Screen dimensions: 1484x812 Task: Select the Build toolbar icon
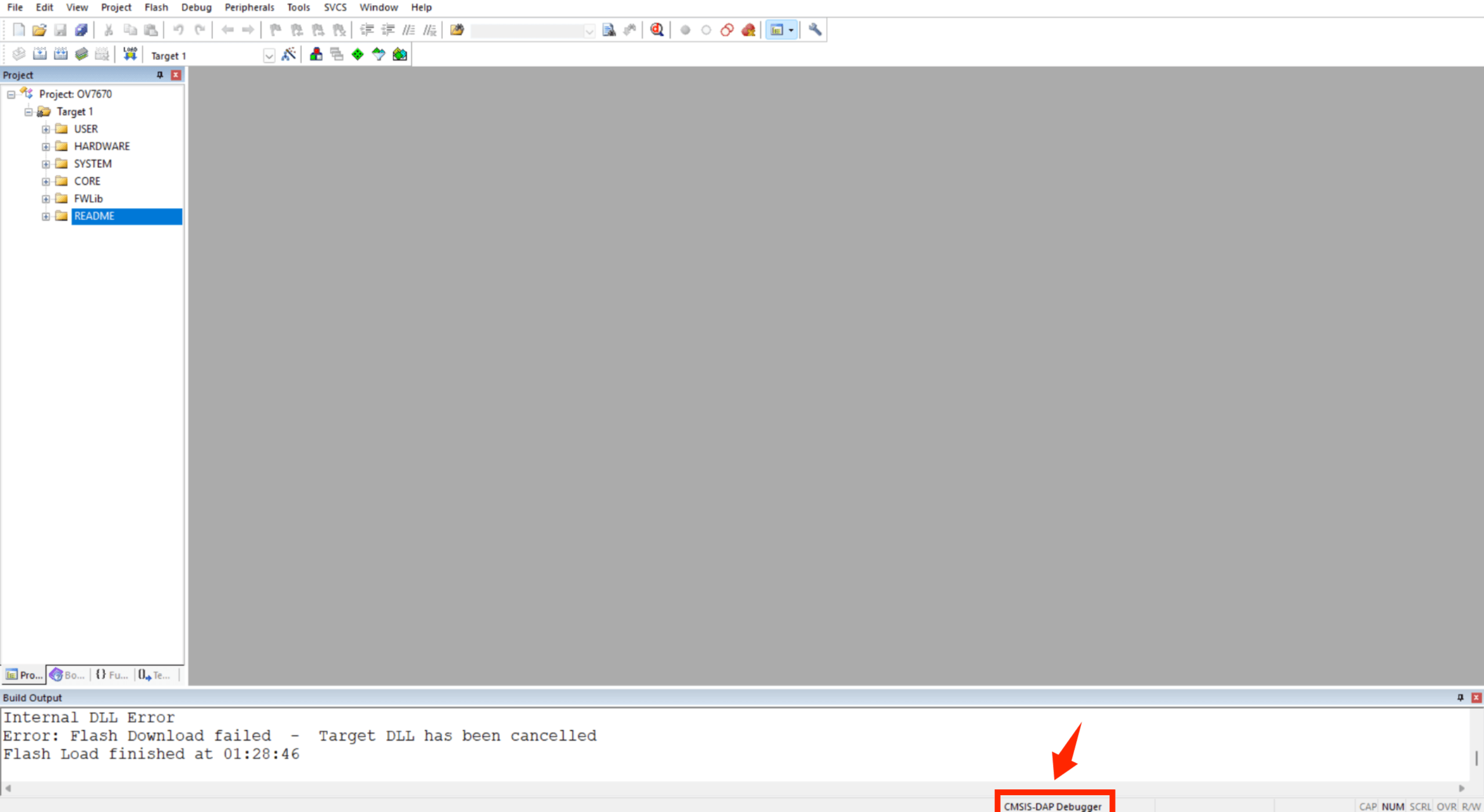41,54
